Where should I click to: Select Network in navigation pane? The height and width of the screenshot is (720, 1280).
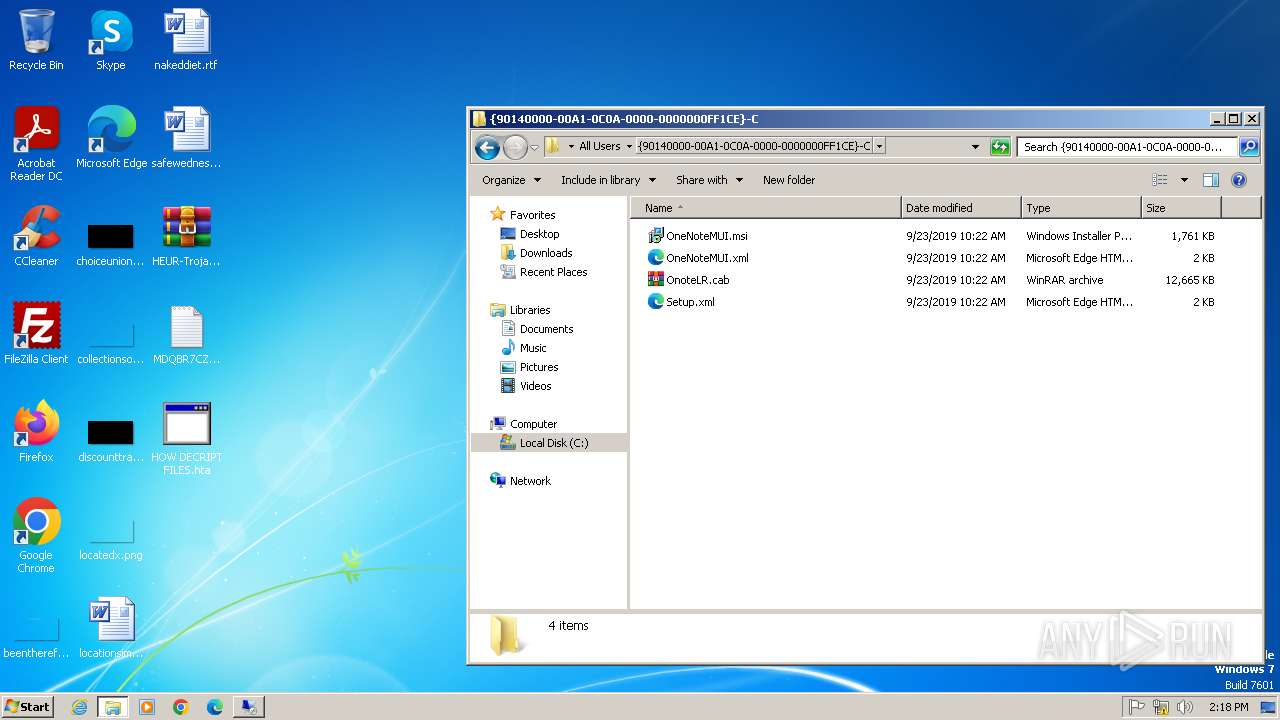pyautogui.click(x=530, y=481)
